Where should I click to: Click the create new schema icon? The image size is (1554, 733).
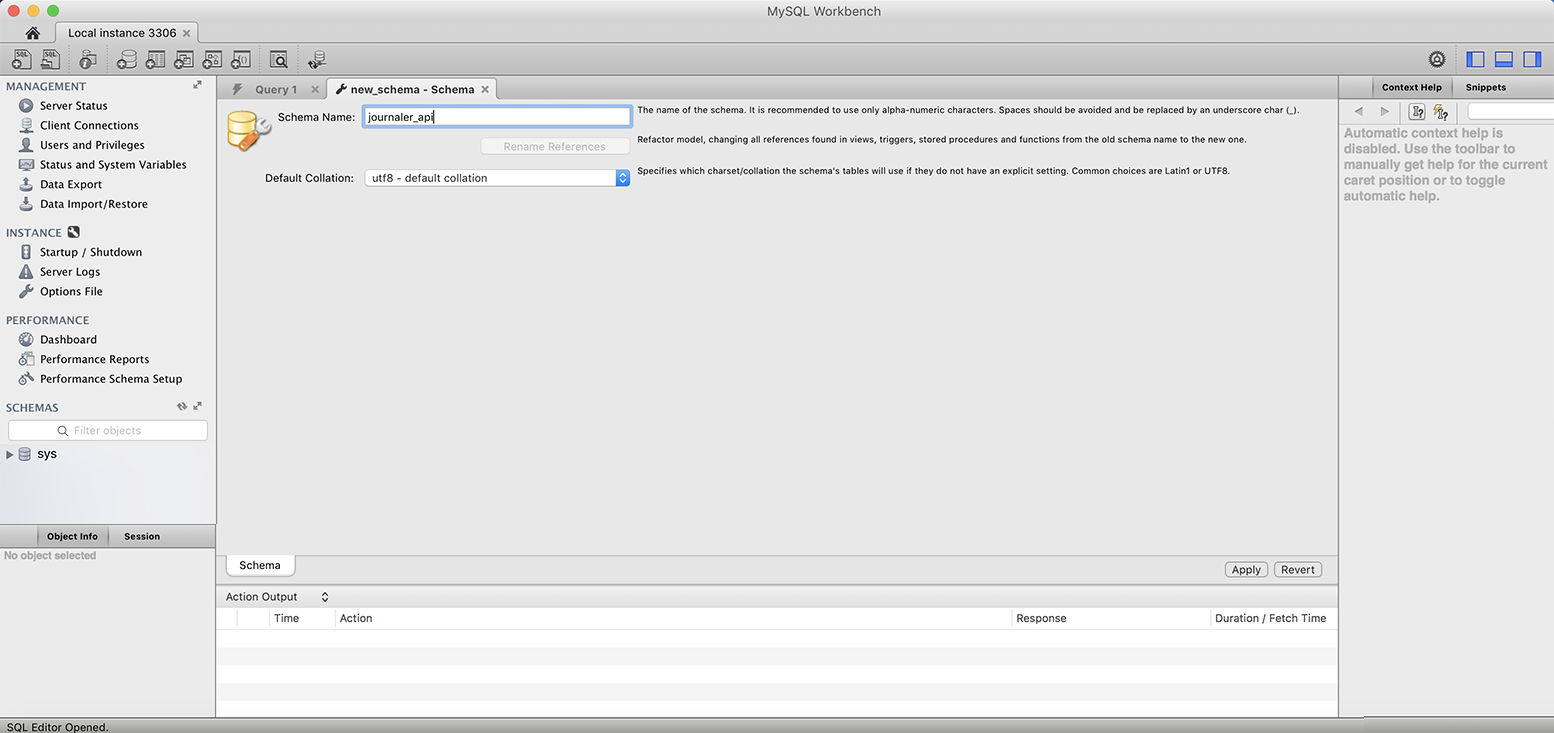click(x=127, y=60)
